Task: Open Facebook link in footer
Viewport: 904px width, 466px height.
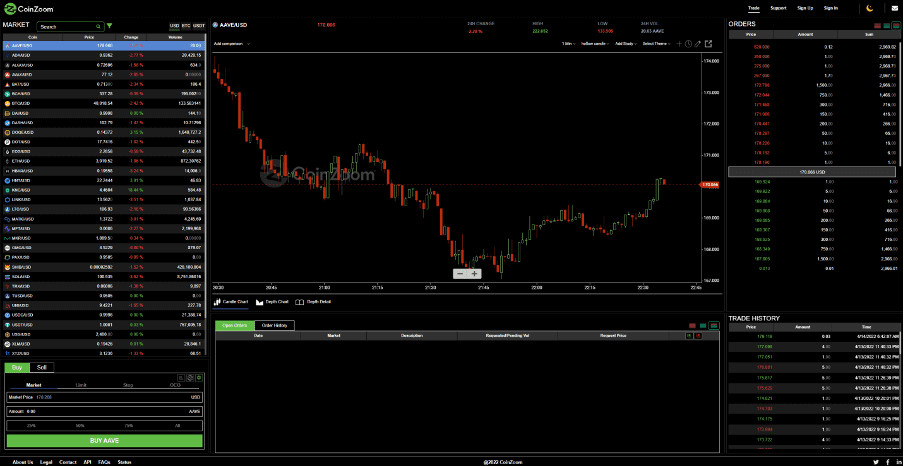Action: 888,462
